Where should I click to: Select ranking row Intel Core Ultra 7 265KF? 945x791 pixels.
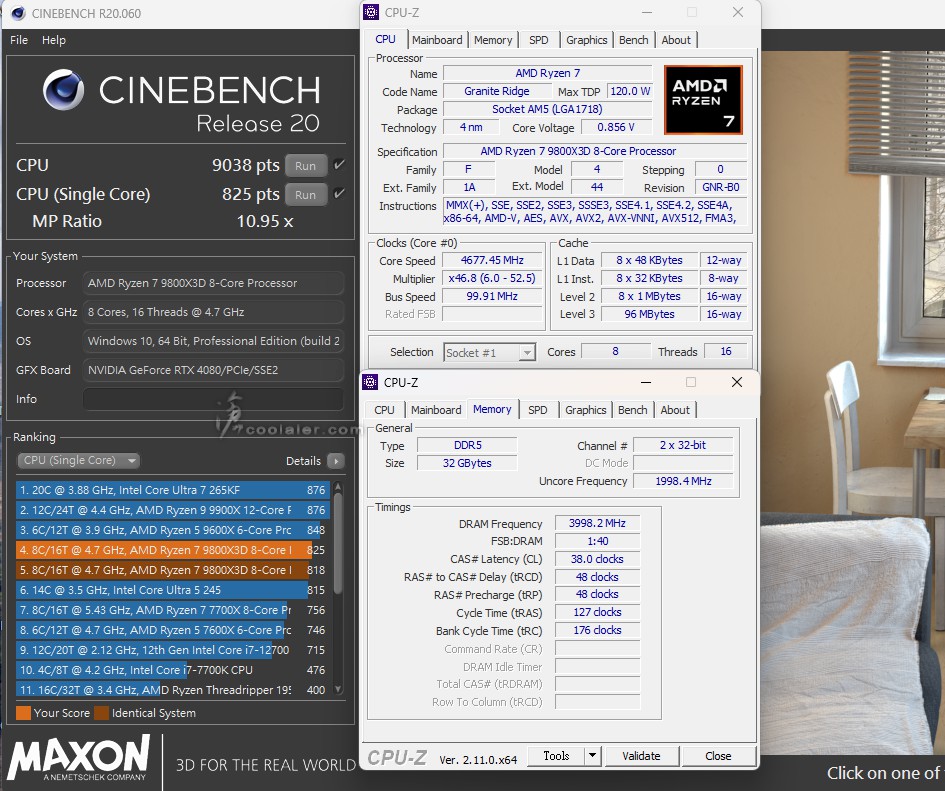[173, 490]
